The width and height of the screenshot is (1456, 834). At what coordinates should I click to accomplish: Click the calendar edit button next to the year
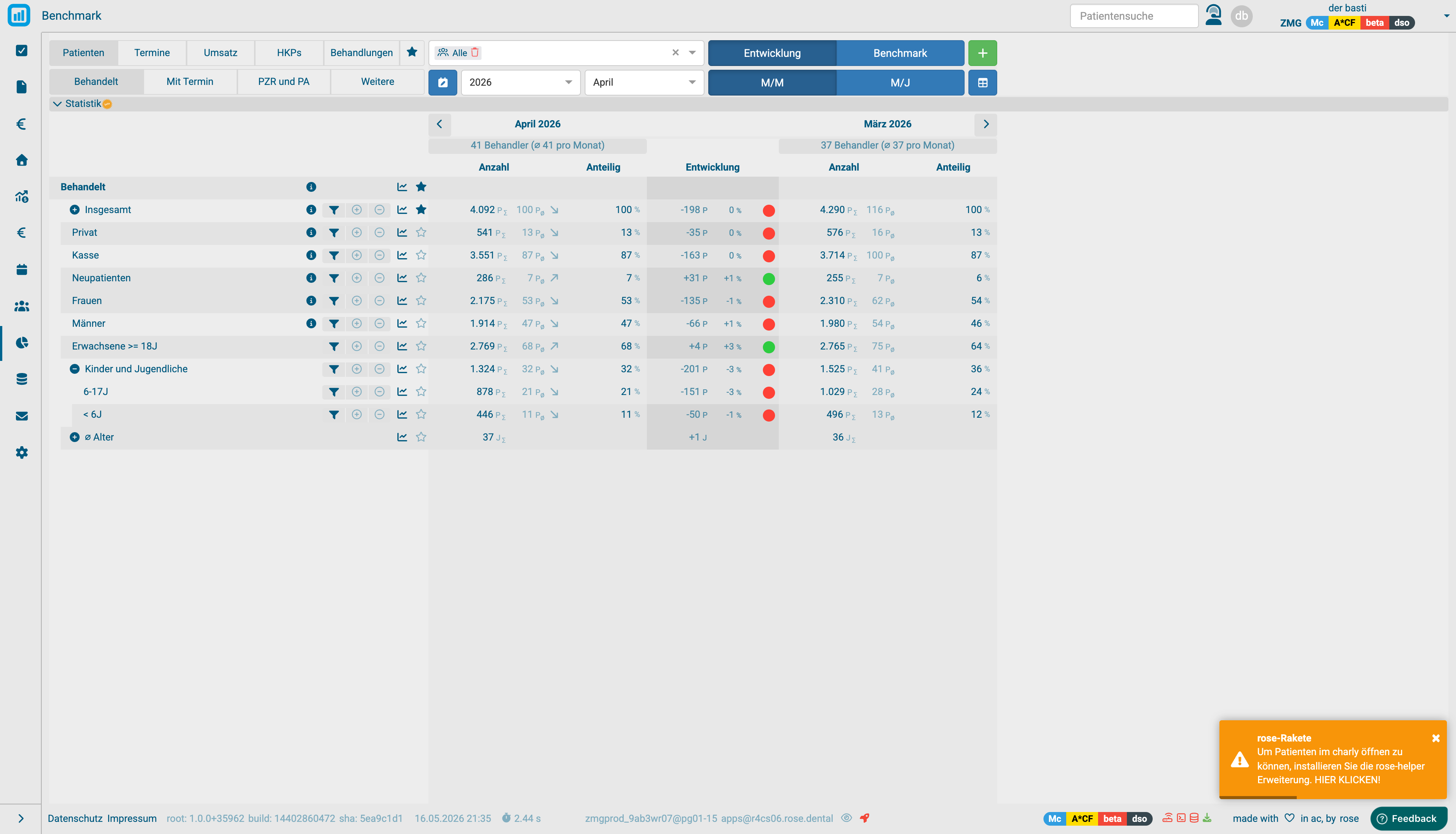(x=443, y=83)
